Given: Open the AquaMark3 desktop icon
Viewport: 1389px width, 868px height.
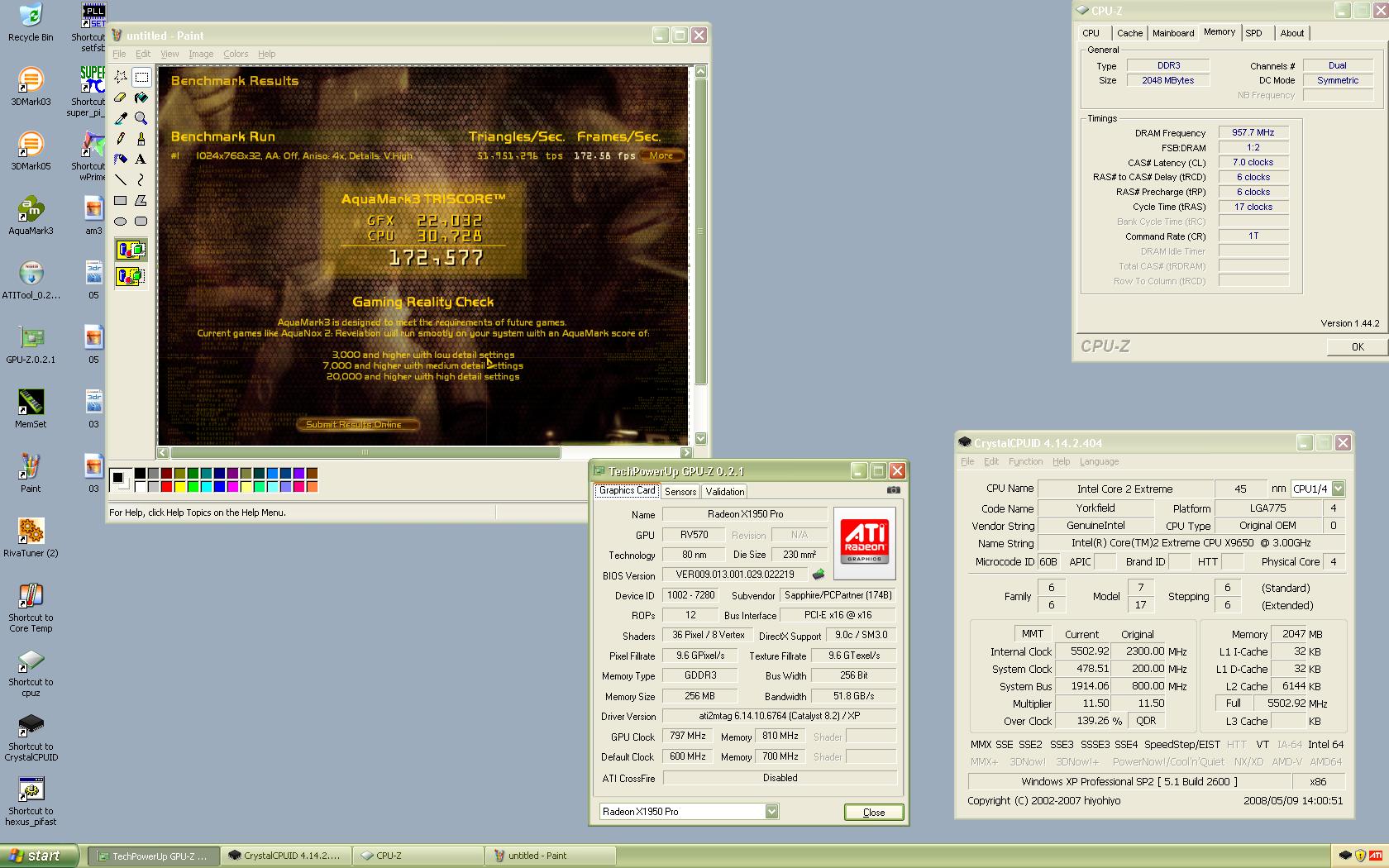Looking at the screenshot, I should click(31, 216).
